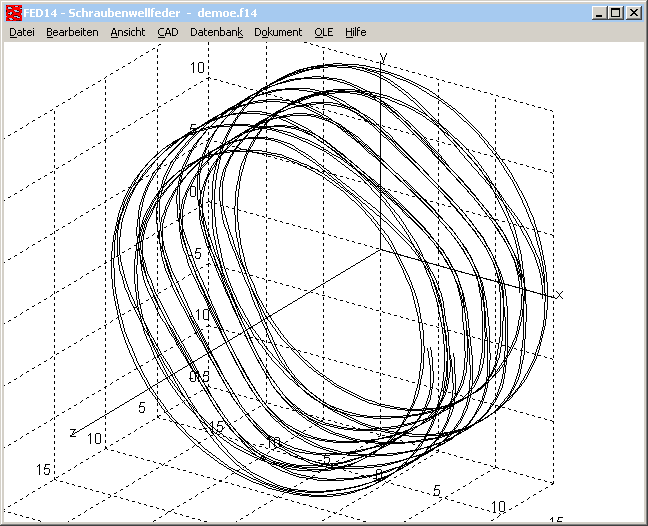Select the Datenbank menu
This screenshot has width=648, height=526.
click(216, 32)
